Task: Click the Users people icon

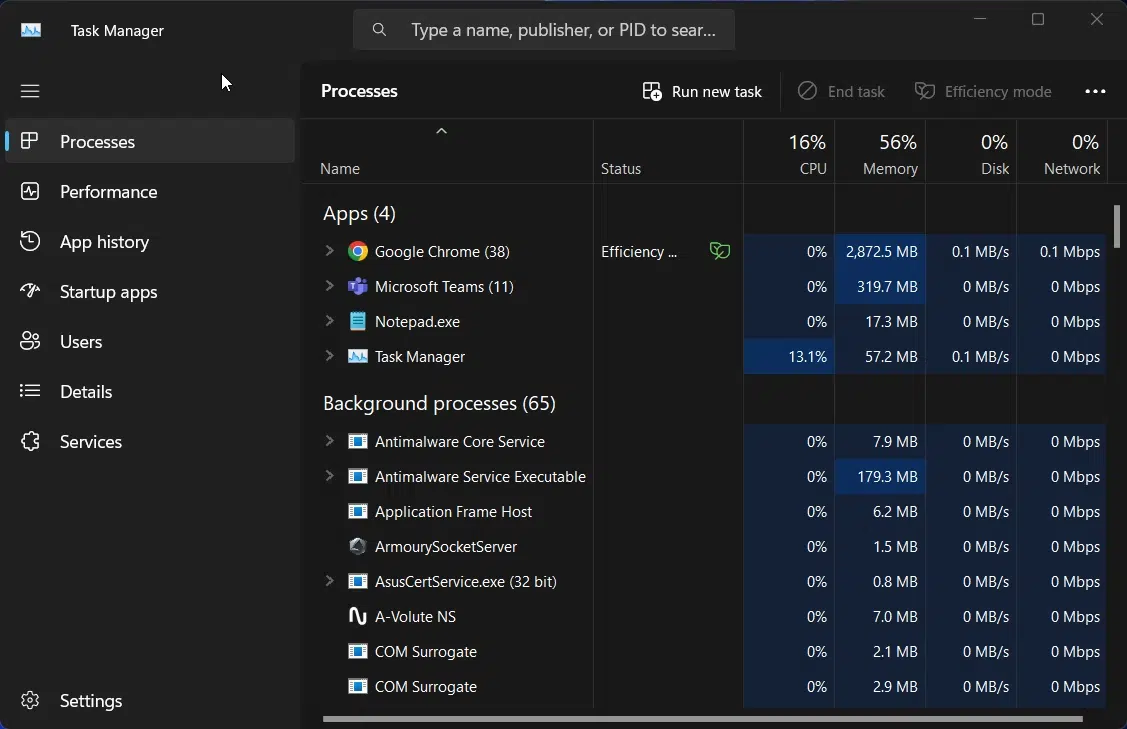Action: point(29,341)
